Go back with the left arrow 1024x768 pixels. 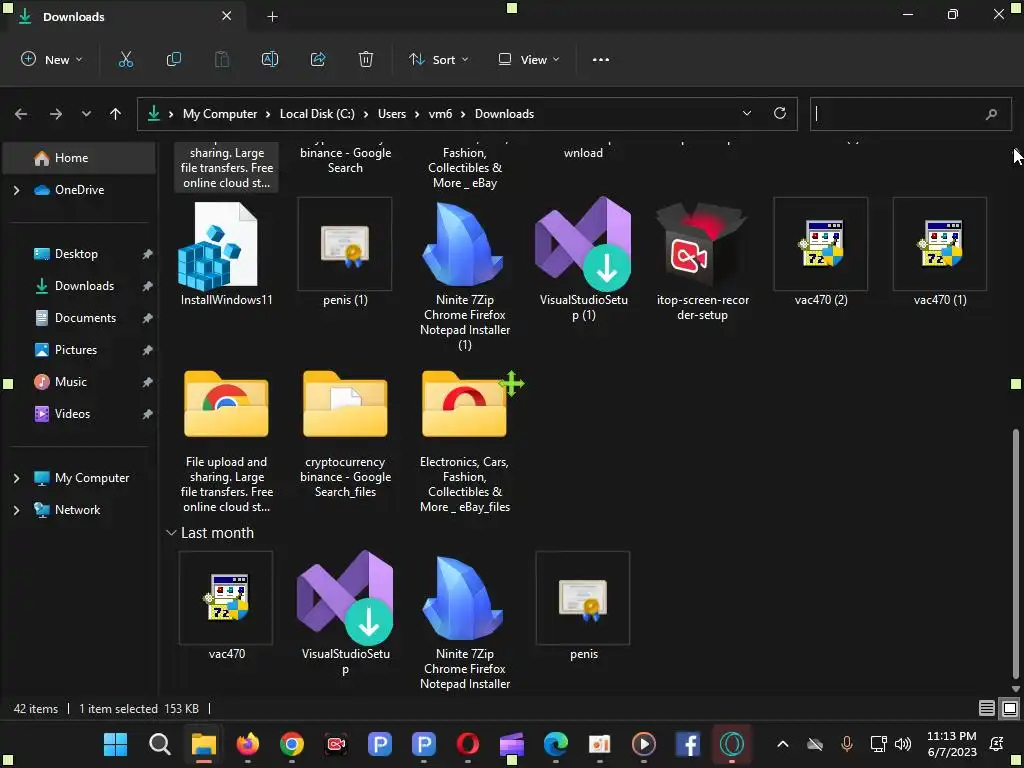coord(21,114)
